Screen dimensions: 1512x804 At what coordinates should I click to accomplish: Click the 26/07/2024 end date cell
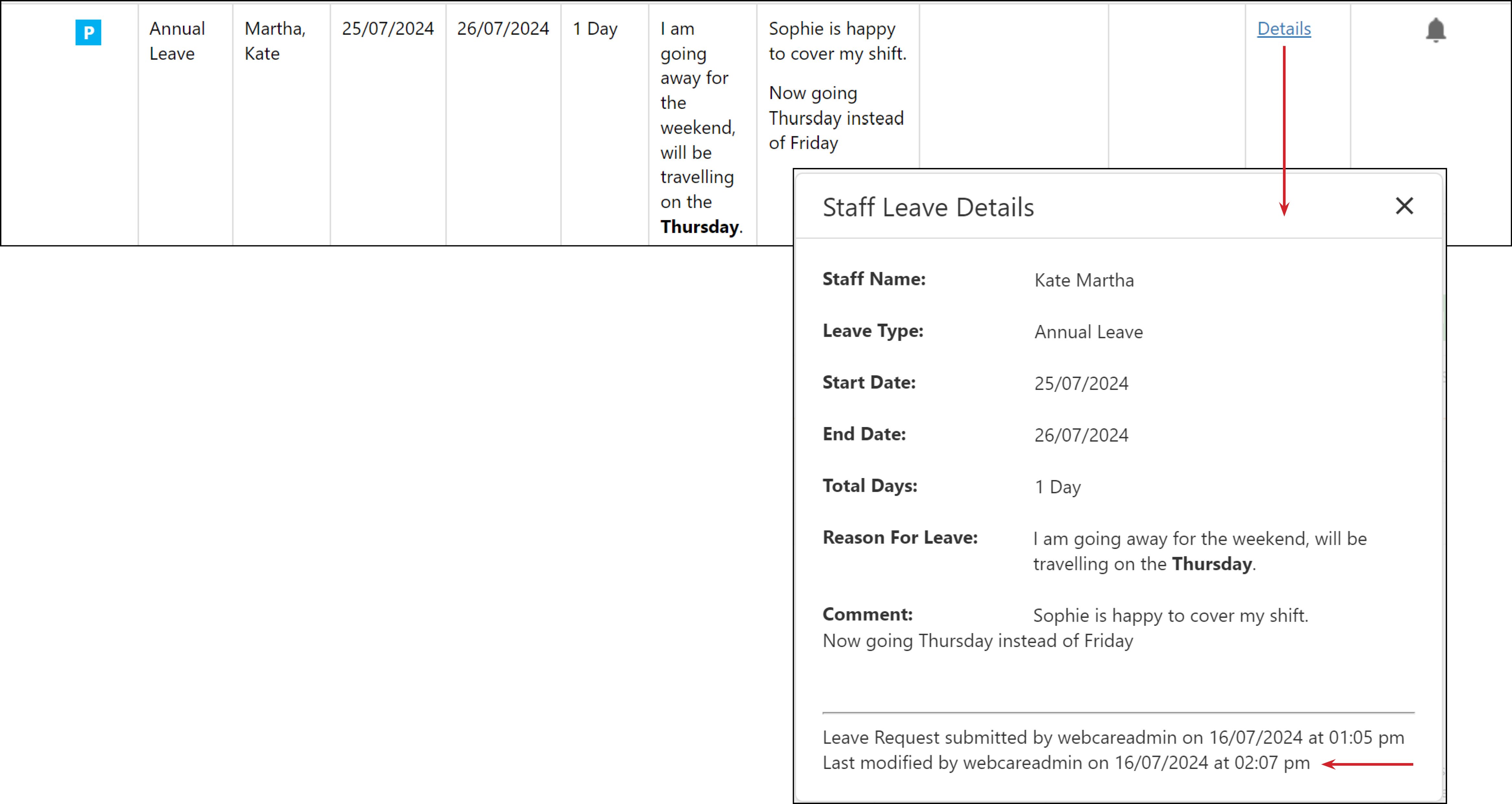click(503, 29)
